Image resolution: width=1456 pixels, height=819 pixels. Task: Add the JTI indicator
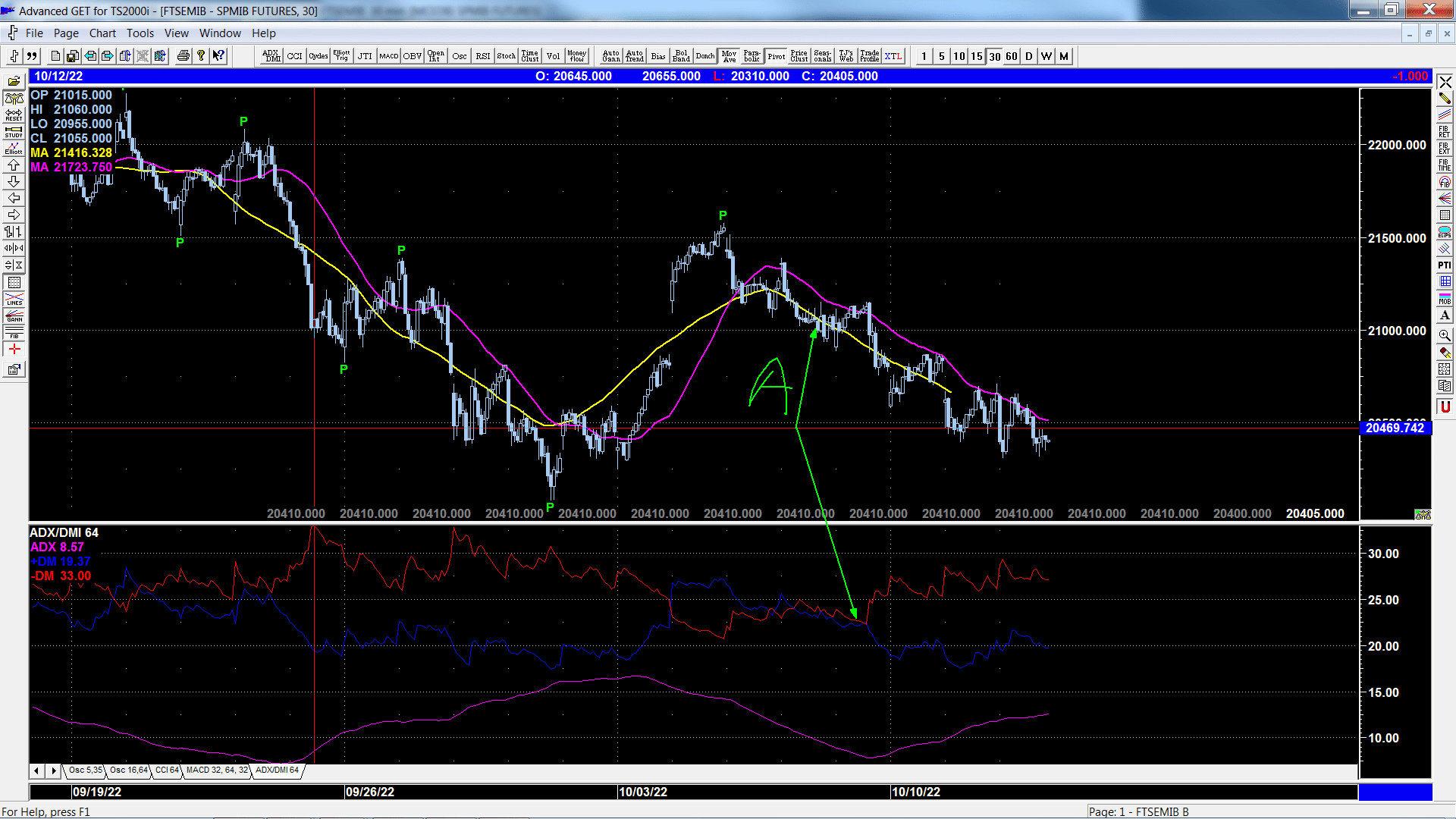tap(366, 56)
